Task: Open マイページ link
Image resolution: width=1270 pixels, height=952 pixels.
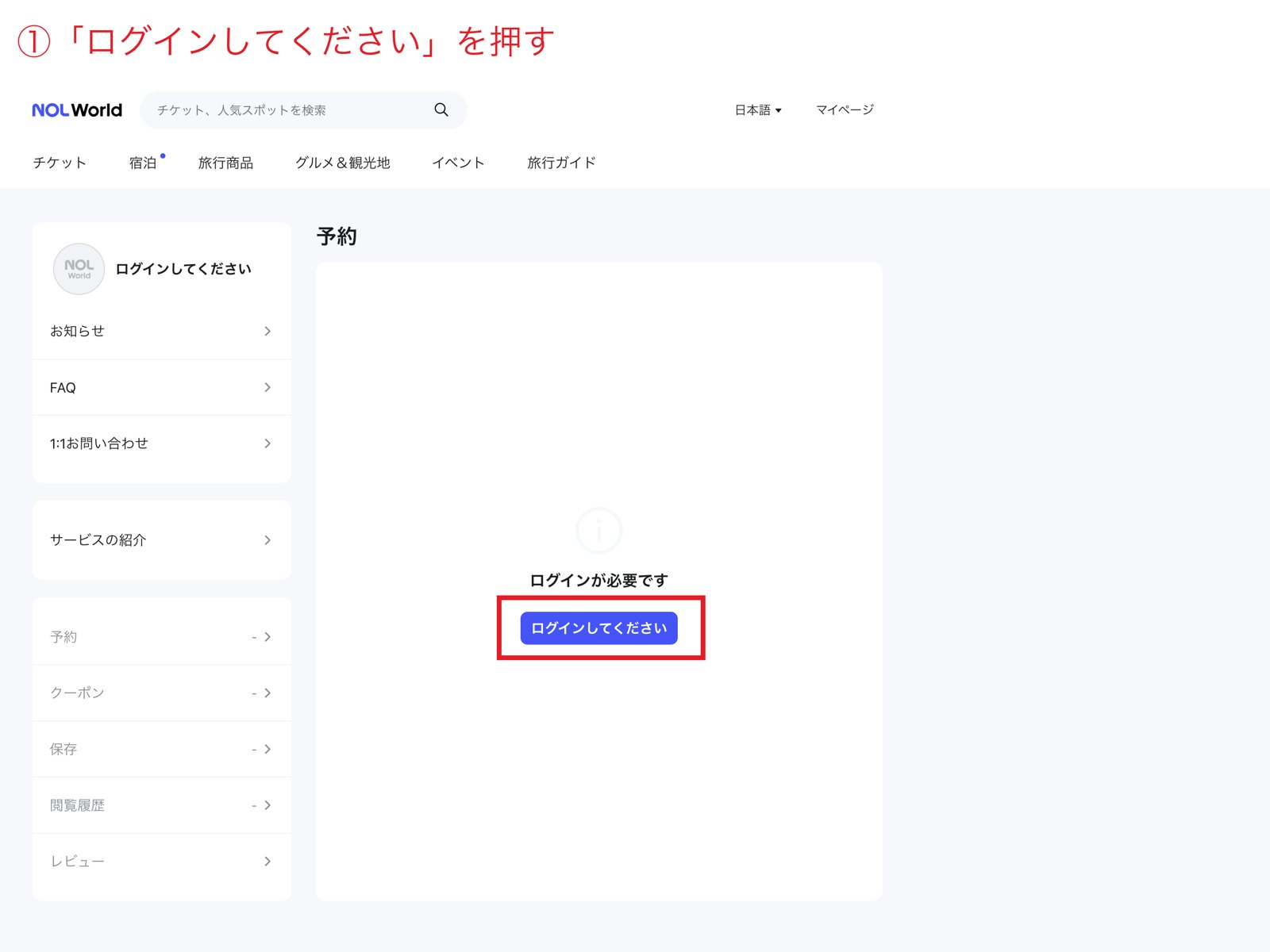Action: coord(845,109)
